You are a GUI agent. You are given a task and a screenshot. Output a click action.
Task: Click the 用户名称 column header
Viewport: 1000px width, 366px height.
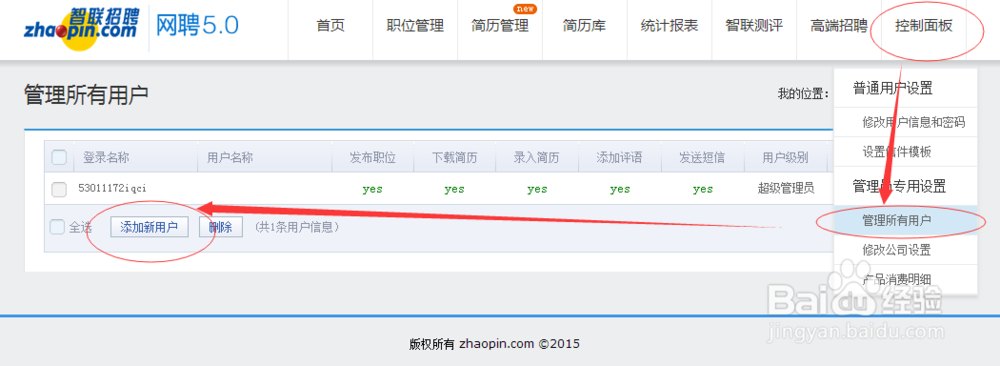230,158
